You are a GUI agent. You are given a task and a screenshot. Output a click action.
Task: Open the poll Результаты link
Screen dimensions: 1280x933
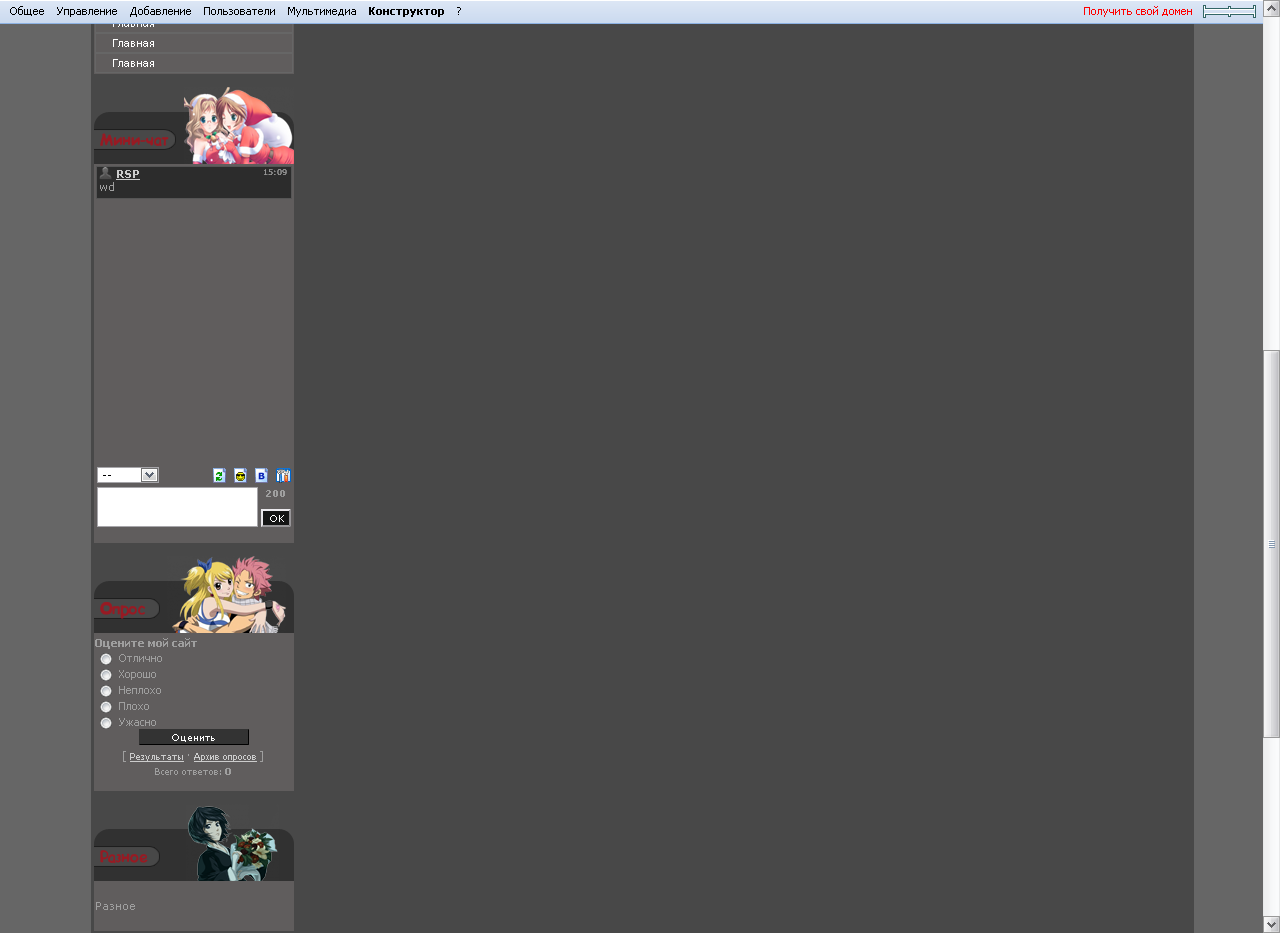pyautogui.click(x=156, y=757)
